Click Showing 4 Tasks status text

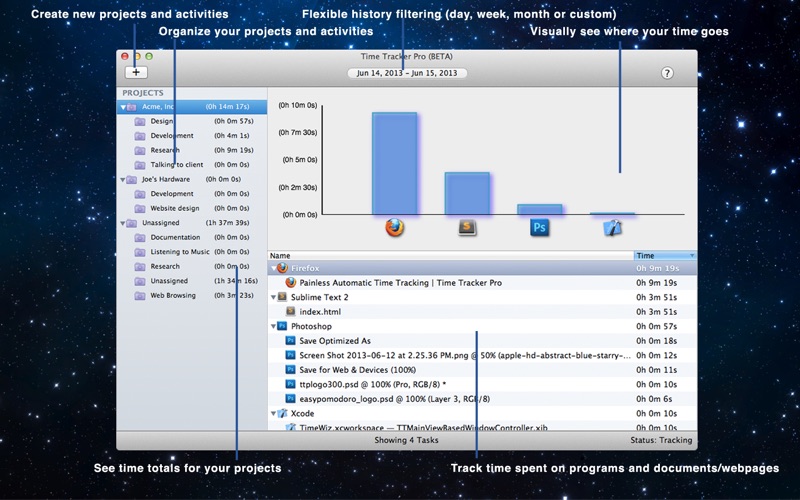(406, 440)
